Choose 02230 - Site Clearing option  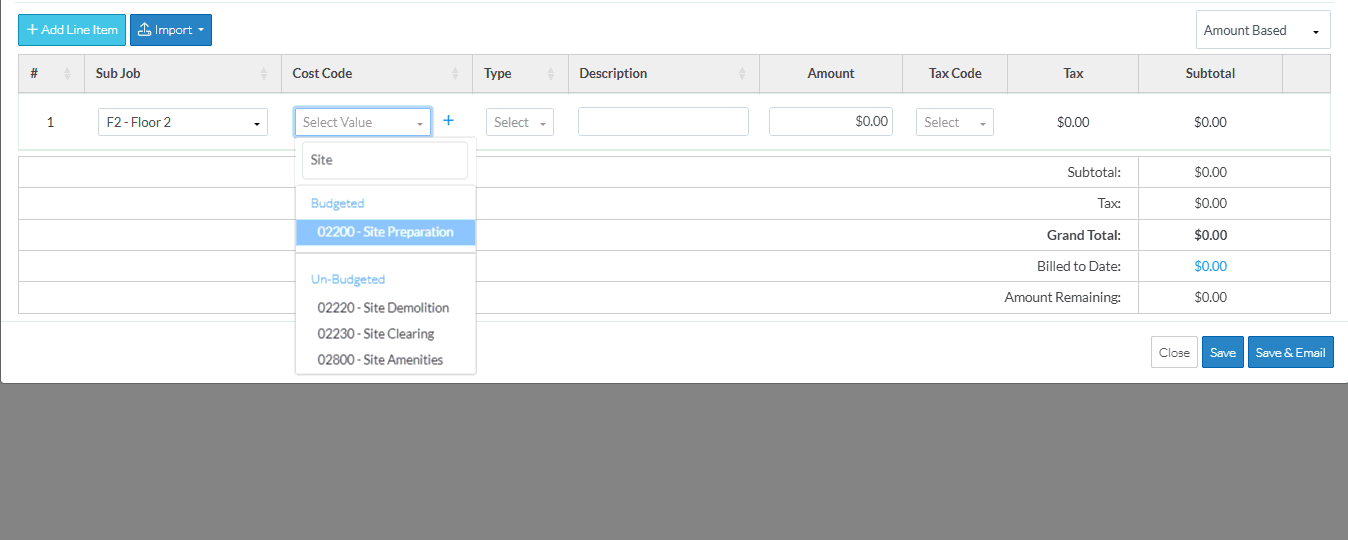pyautogui.click(x=386, y=334)
